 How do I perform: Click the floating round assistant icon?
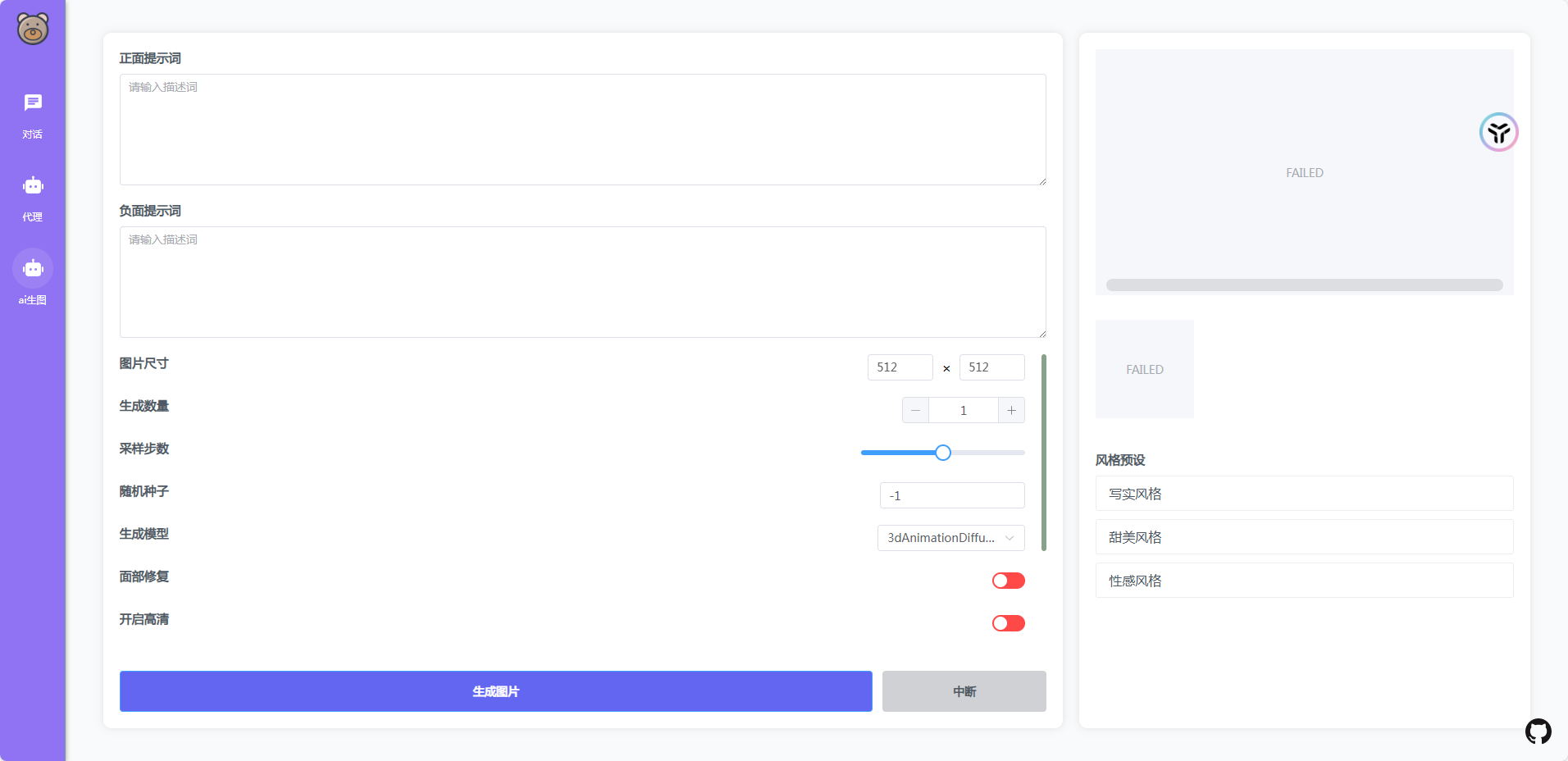click(1498, 132)
